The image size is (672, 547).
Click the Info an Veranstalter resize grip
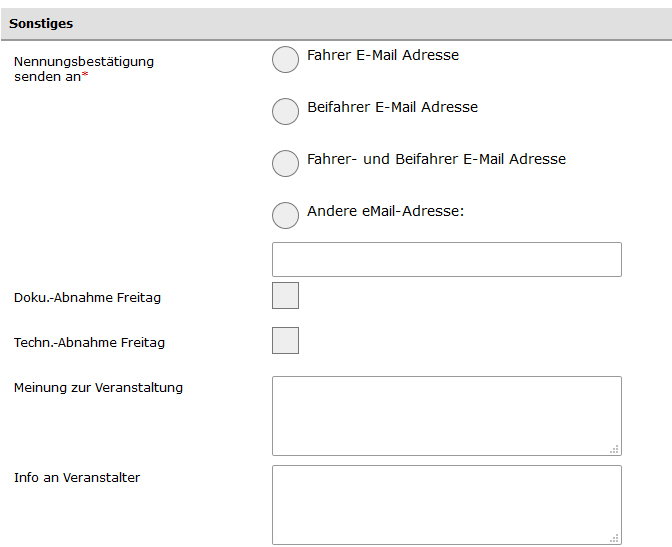pos(615,538)
